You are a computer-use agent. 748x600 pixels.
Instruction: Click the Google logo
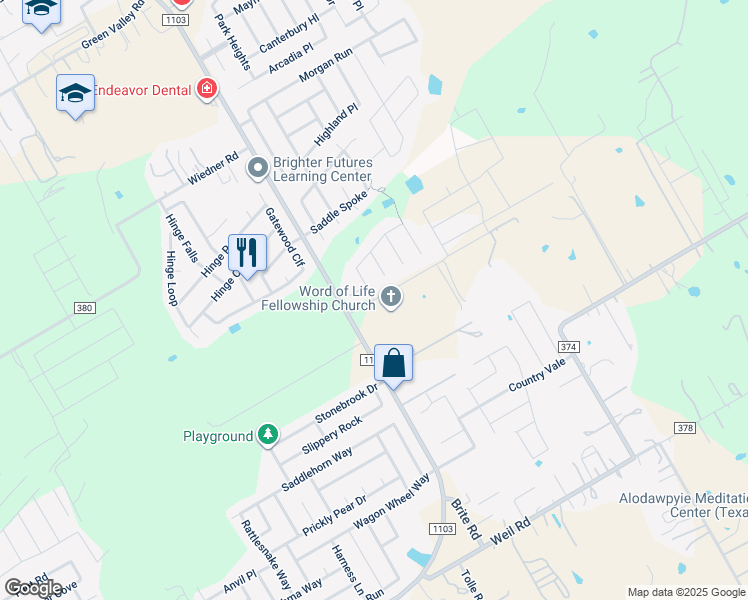pyautogui.click(x=33, y=589)
